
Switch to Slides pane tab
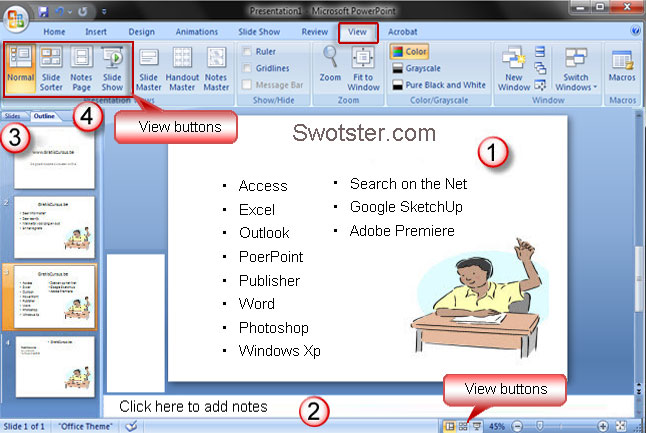[x=13, y=116]
